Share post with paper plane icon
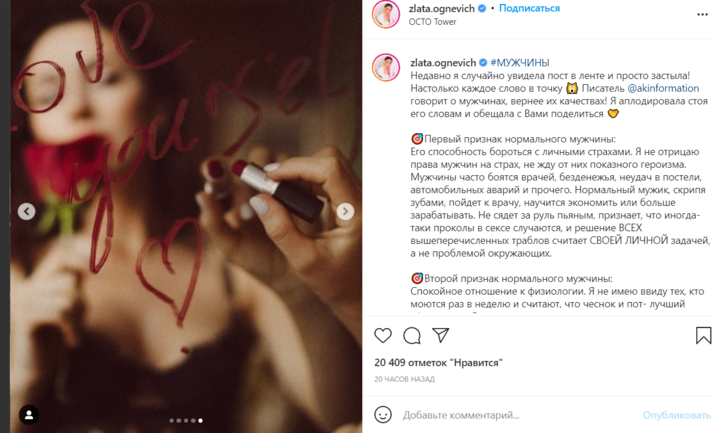The height and width of the screenshot is (433, 713). [441, 335]
